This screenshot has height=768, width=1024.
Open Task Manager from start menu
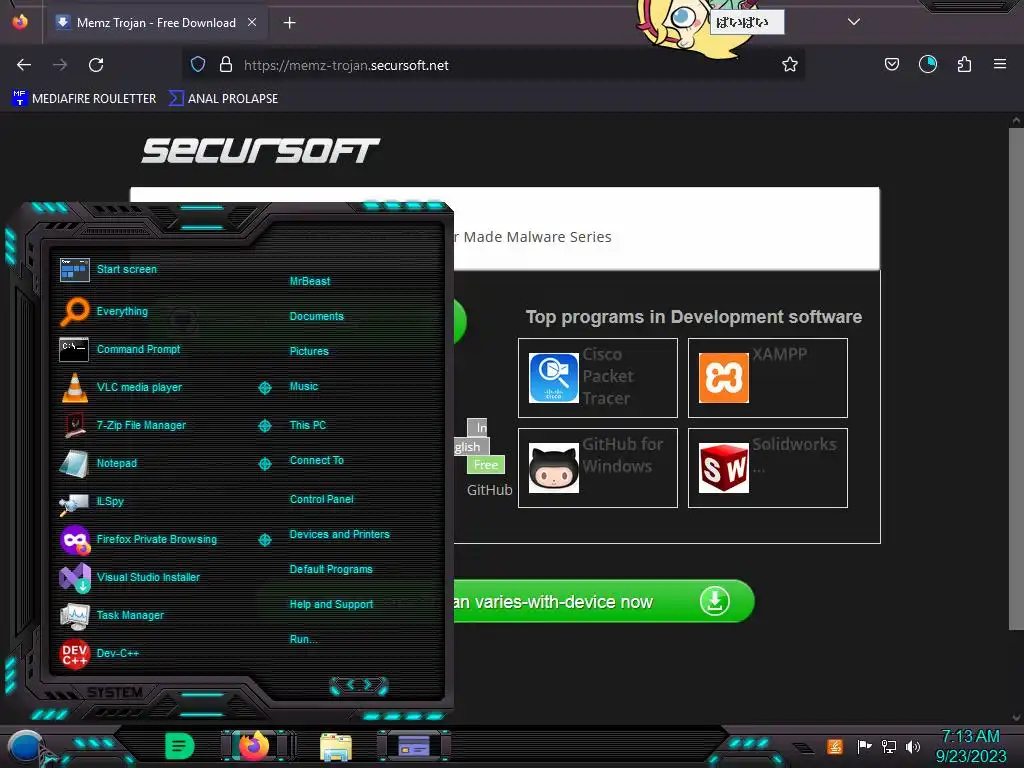point(112,615)
